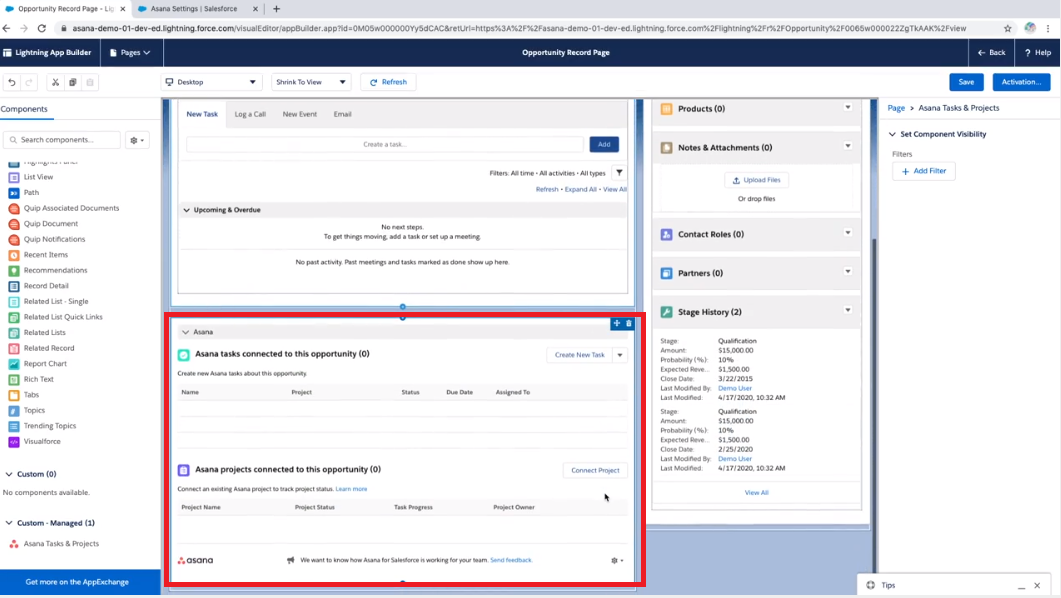Screen dimensions: 1061x598
Task: Click the Back button in header
Action: (x=991, y=52)
